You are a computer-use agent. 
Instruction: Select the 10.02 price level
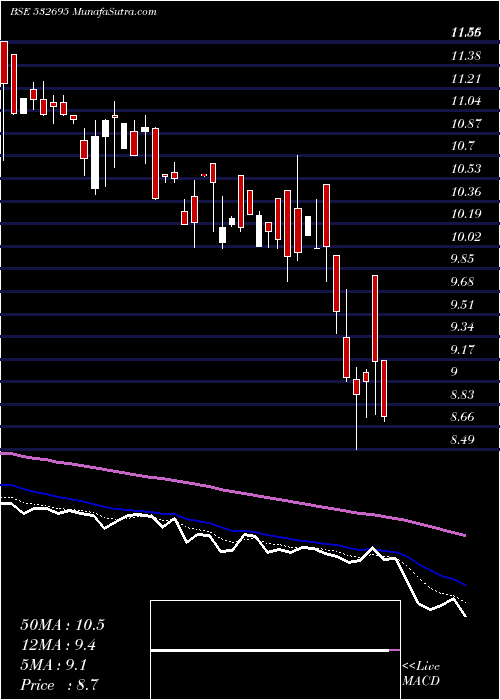(466, 237)
